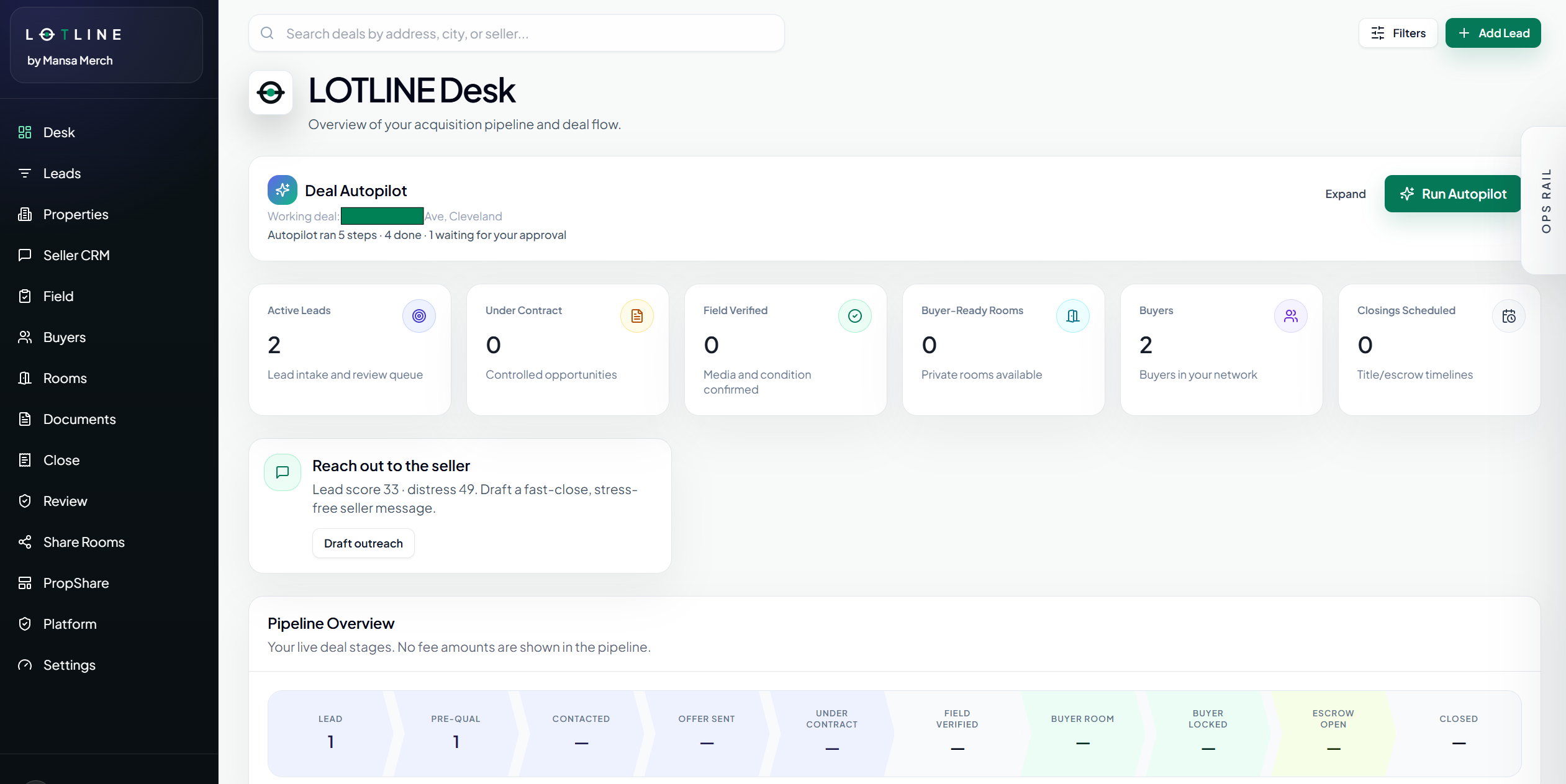The image size is (1566, 784).
Task: Click the FIELD VERIFIED pipeline stage
Action: click(957, 733)
